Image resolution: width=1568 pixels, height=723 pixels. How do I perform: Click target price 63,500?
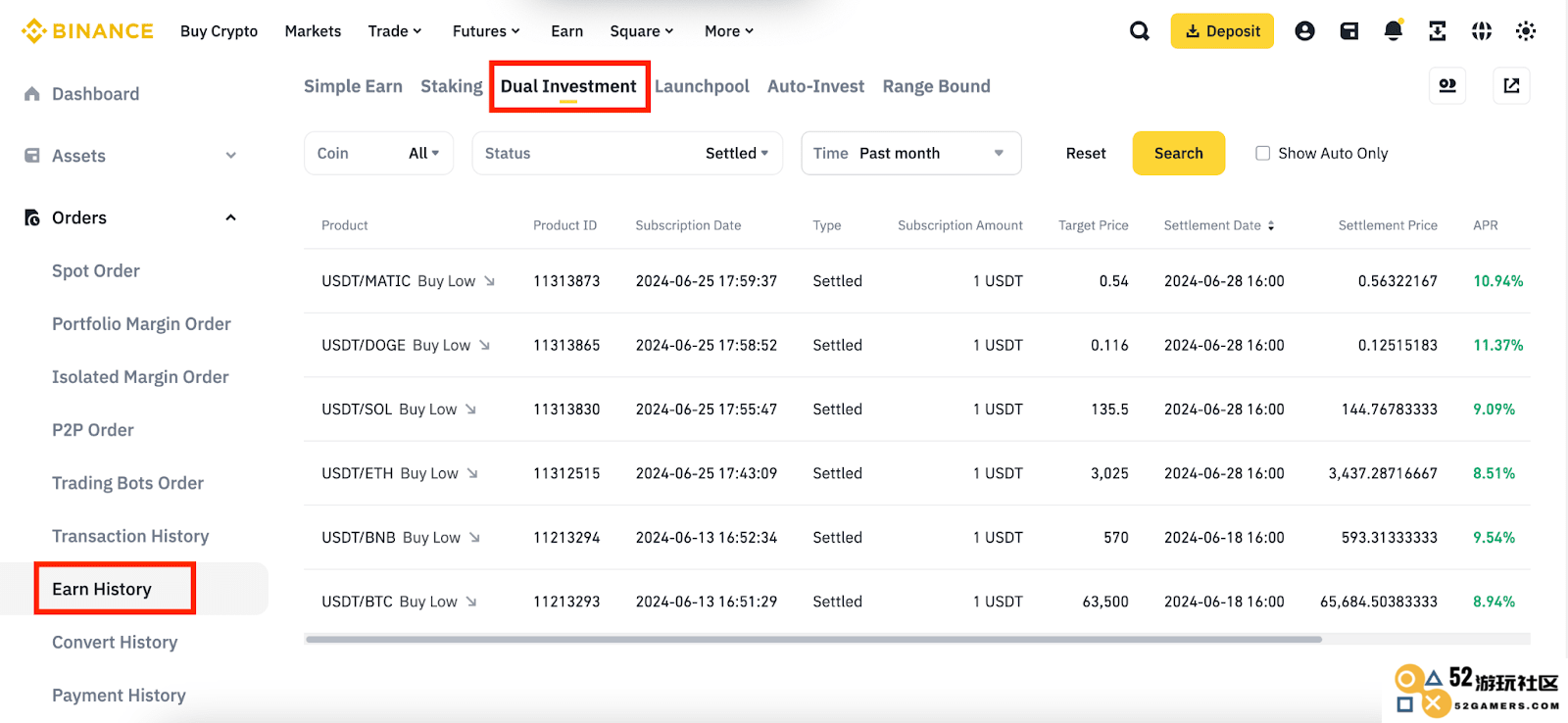pyautogui.click(x=1105, y=602)
